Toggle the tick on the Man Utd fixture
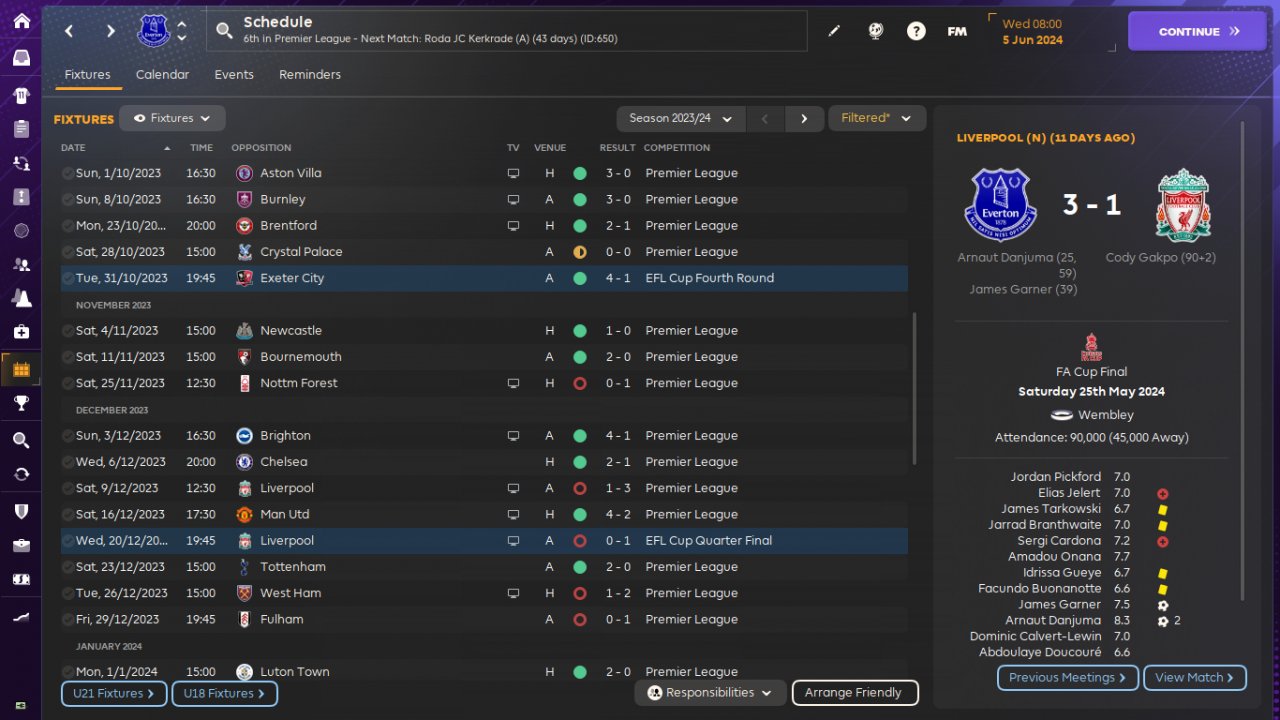This screenshot has height=720, width=1280. (67, 514)
